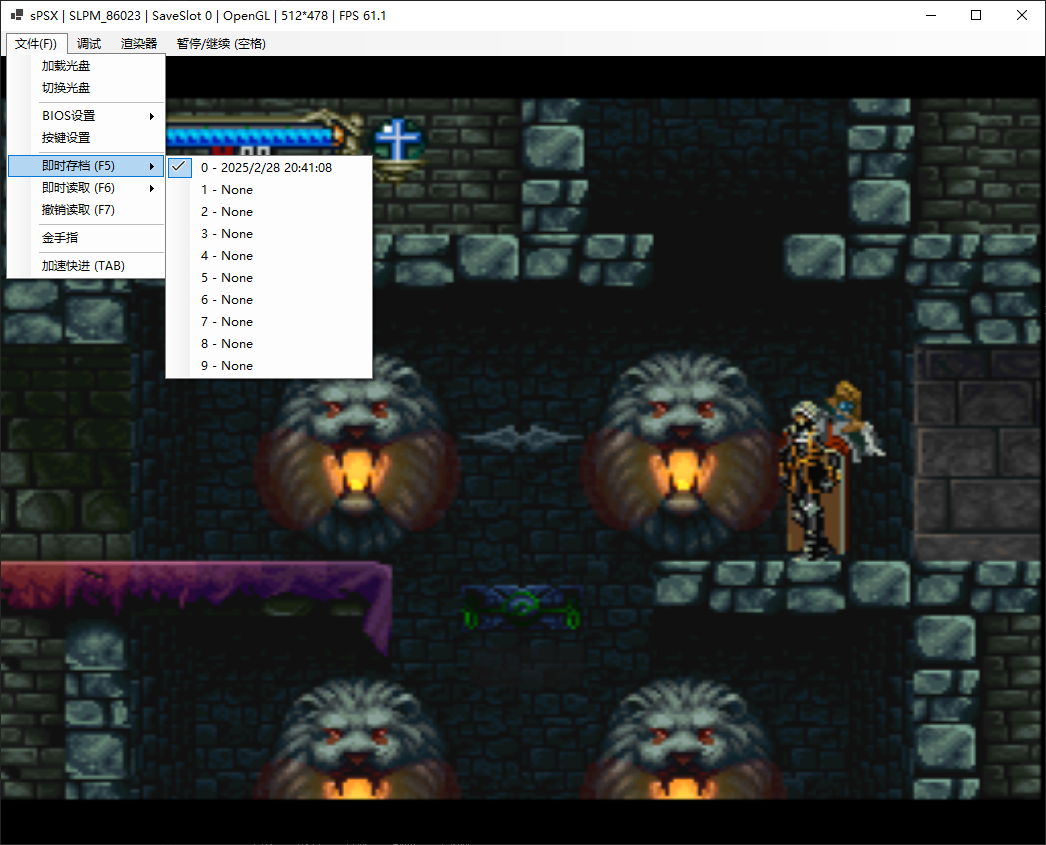Open 按键设置 key configuration
The image size is (1046, 845).
point(86,137)
